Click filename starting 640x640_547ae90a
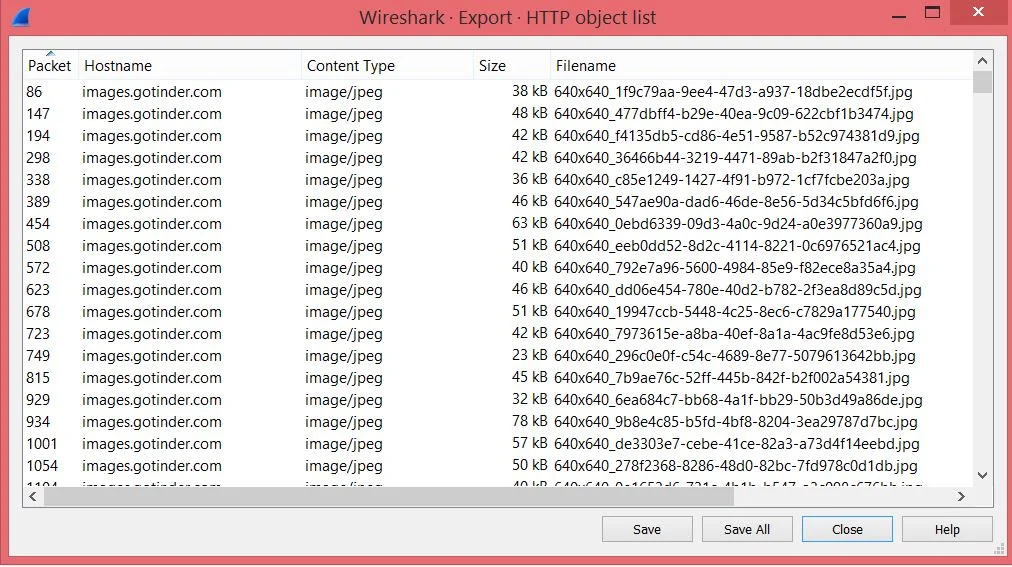Screen dimensions: 1012x567 (736, 201)
